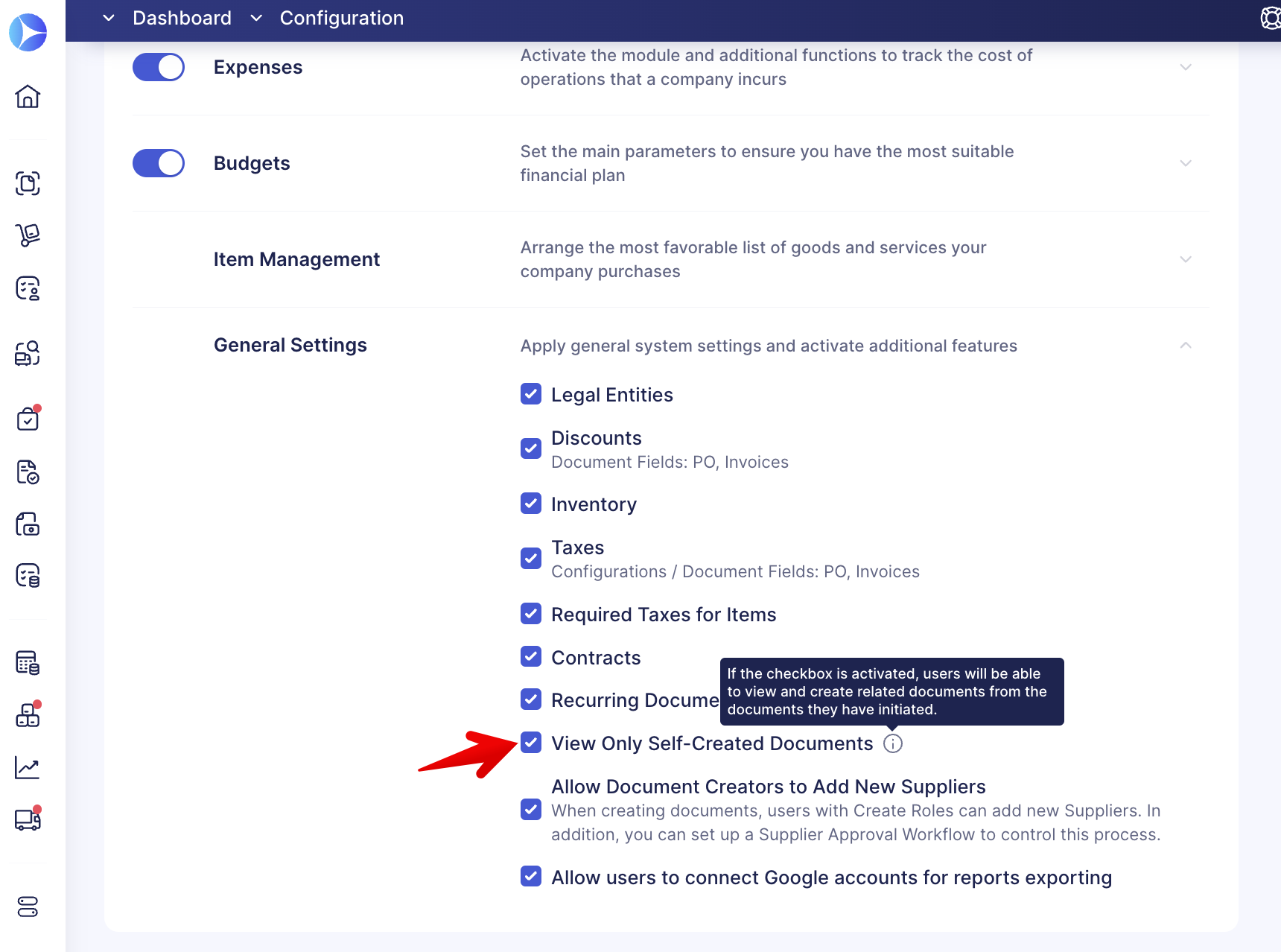Open the delivery truck sidebar icon

(x=28, y=819)
